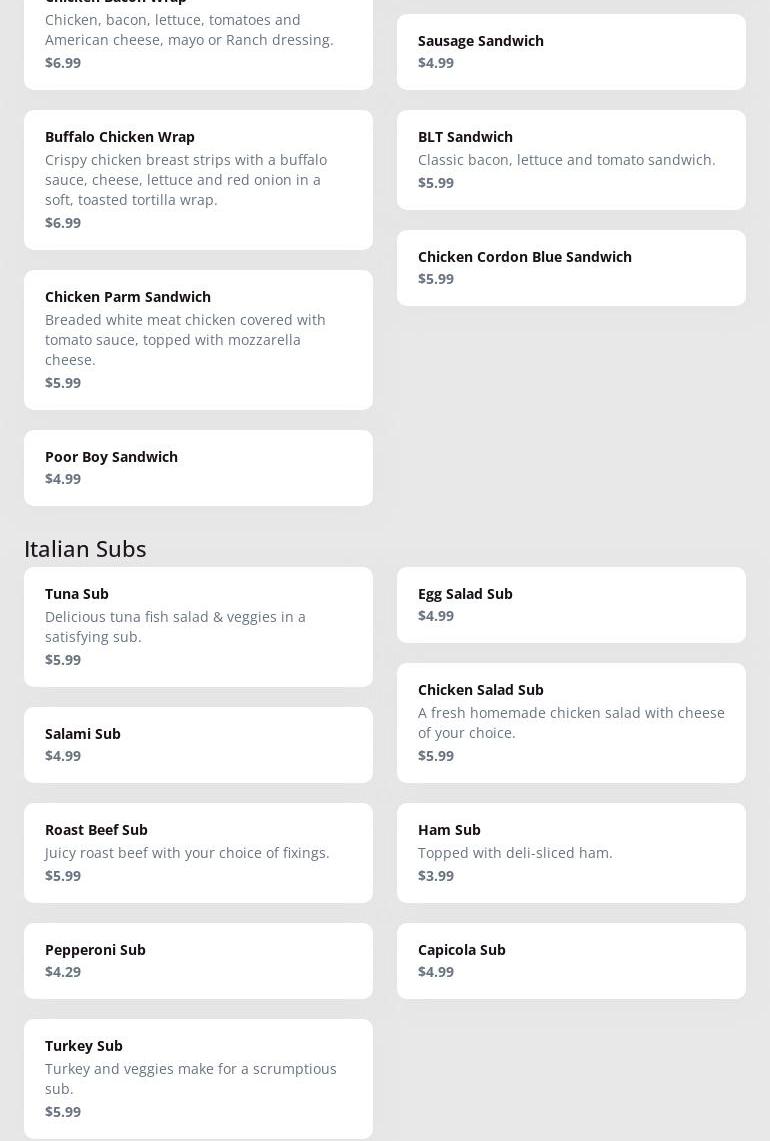Viewport: 770px width, 1141px height.
Task: Pick the Chicken Salad Sub item
Action: pos(571,723)
